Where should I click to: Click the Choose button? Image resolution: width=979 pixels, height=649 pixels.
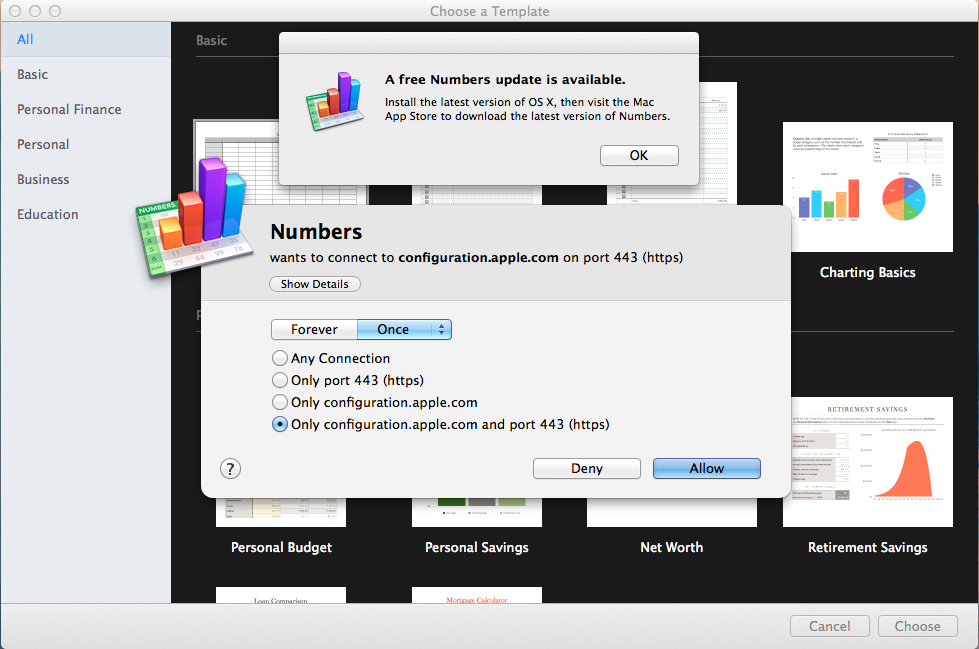pos(917,626)
